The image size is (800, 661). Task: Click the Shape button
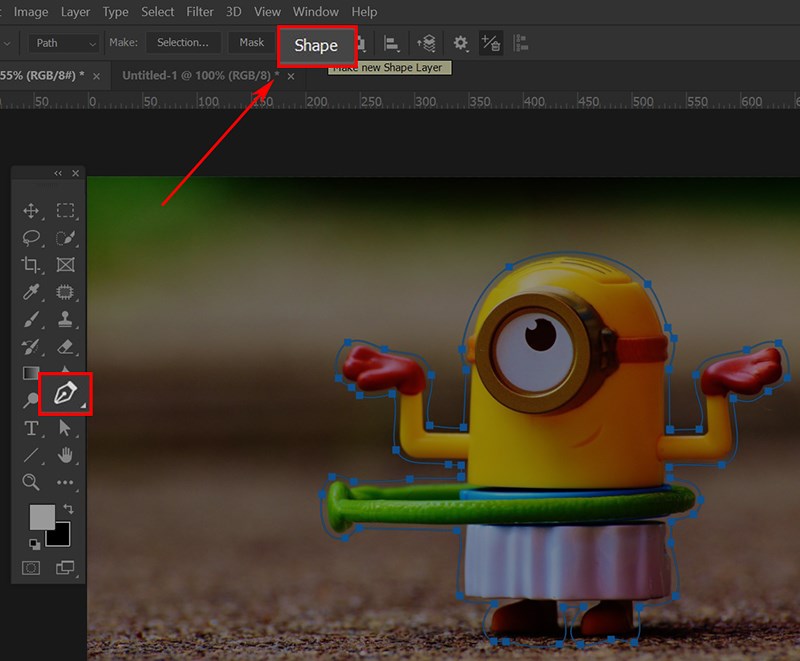(316, 46)
